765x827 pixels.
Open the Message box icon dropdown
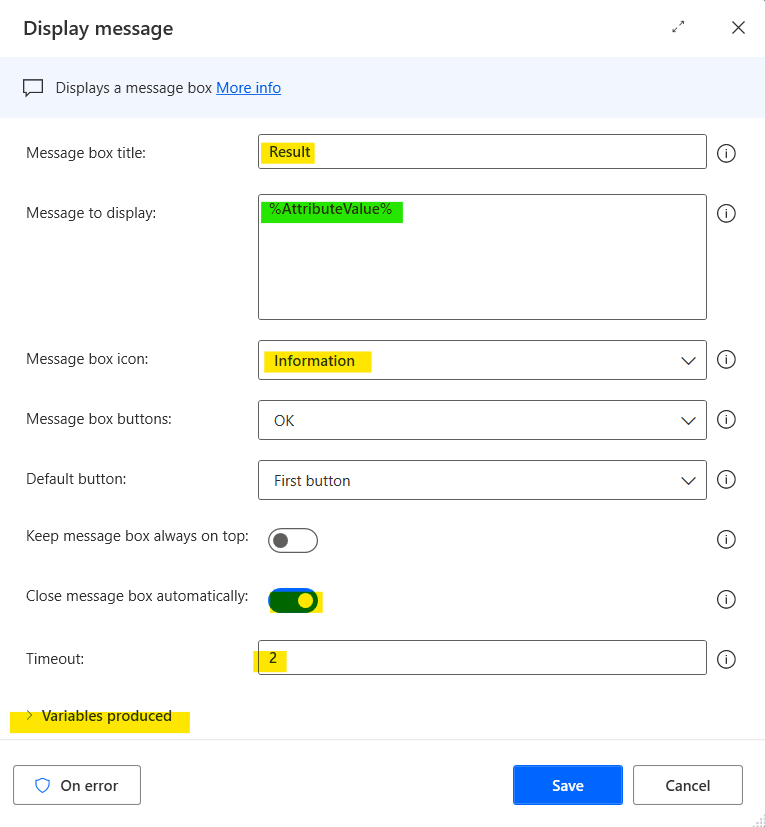pos(482,361)
